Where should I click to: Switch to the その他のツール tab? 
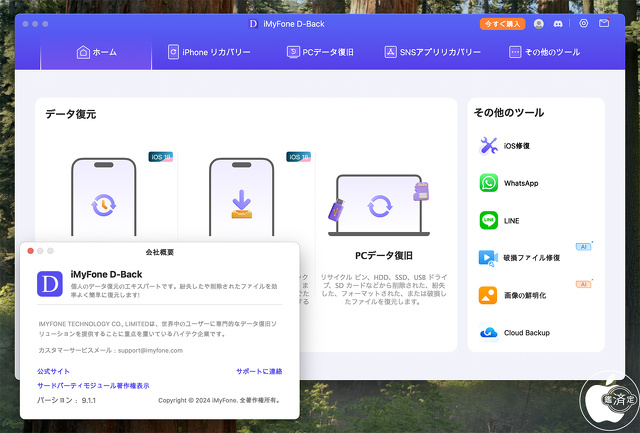point(544,52)
